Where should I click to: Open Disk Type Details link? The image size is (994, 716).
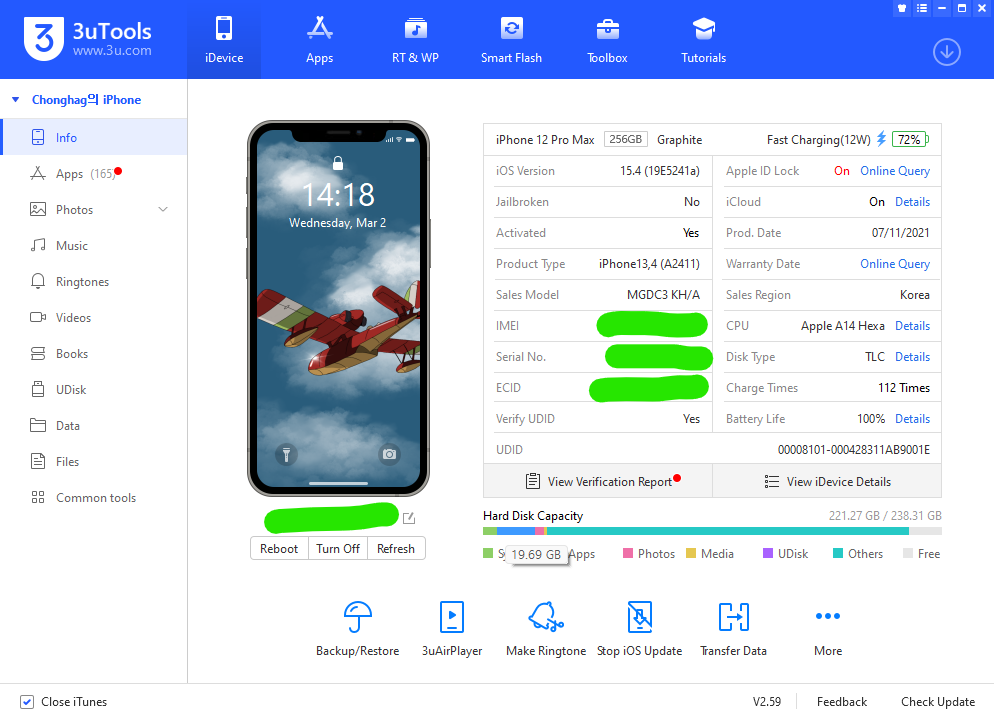[x=912, y=357]
